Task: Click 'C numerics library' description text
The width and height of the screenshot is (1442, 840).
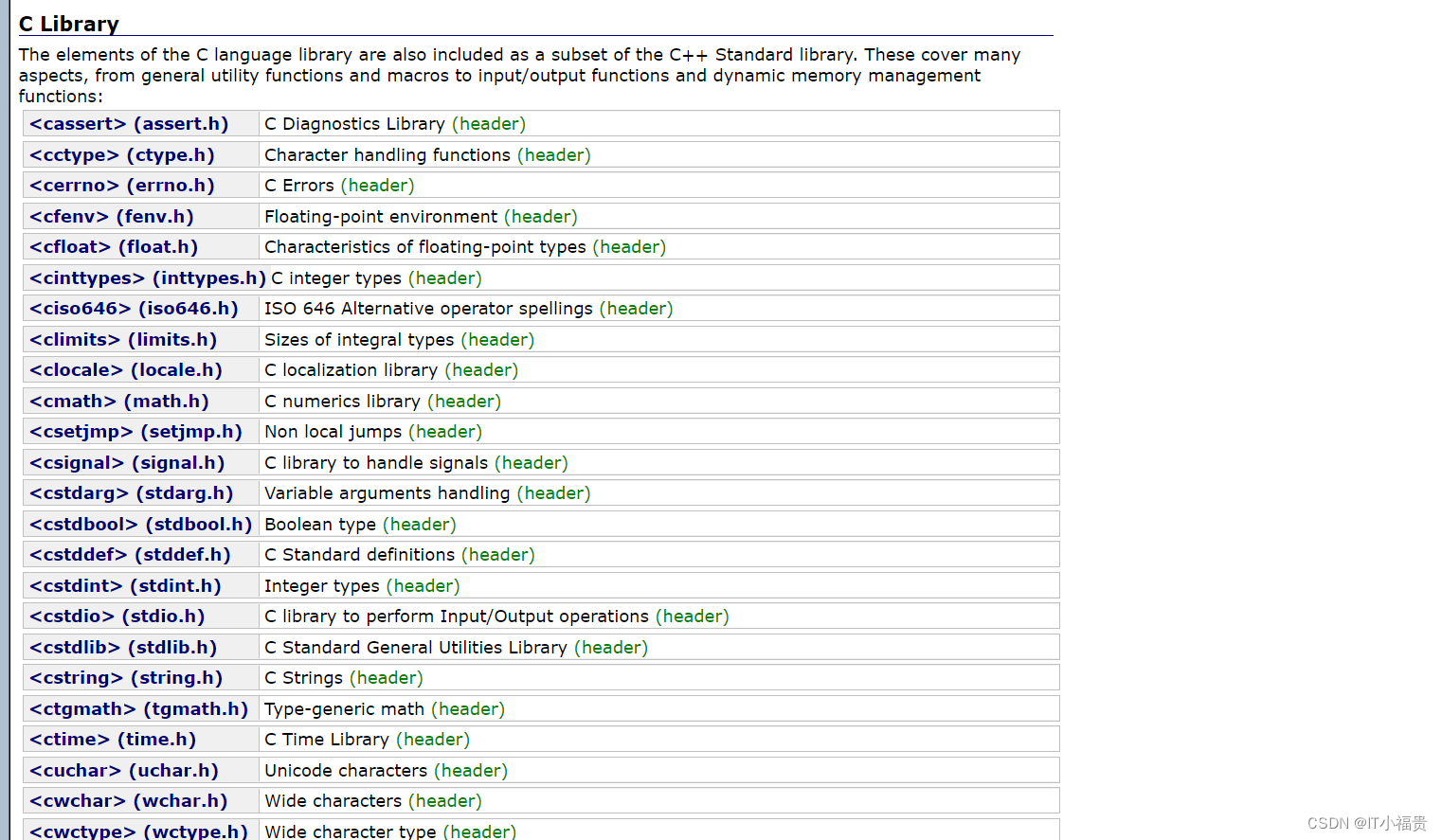Action: click(x=342, y=401)
